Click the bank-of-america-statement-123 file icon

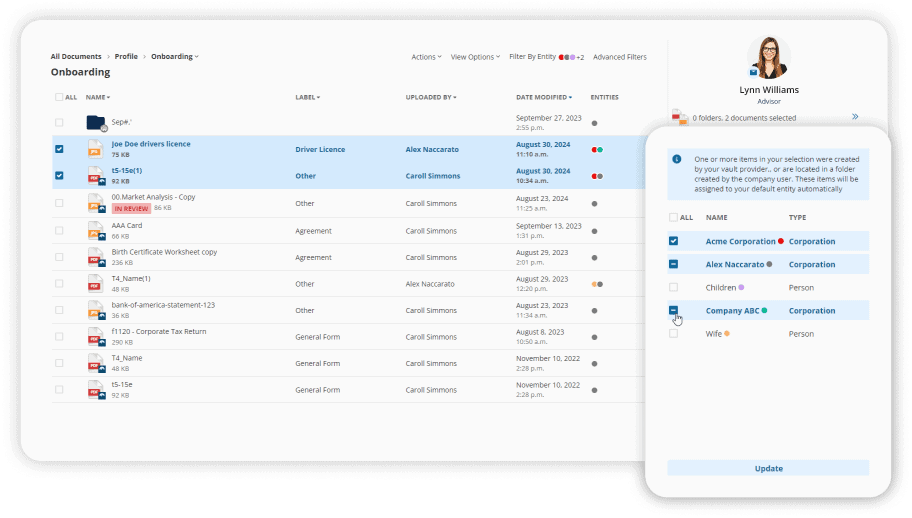pos(96,310)
